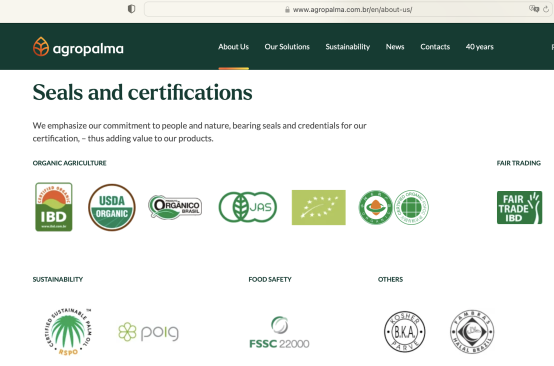The width and height of the screenshot is (554, 366).
Task: Click the FAIR TRADING section label
Action: pos(519,163)
